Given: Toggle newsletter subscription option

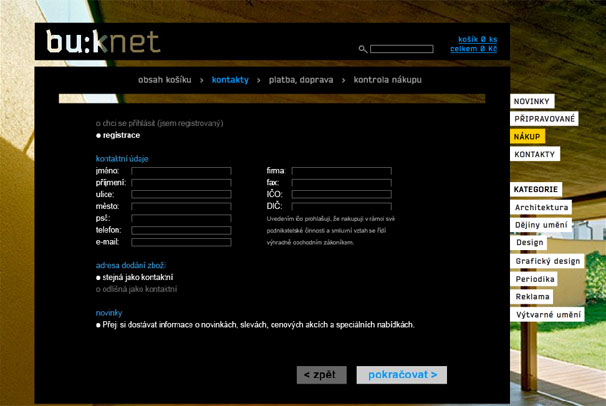Looking at the screenshot, I should coord(255,325).
